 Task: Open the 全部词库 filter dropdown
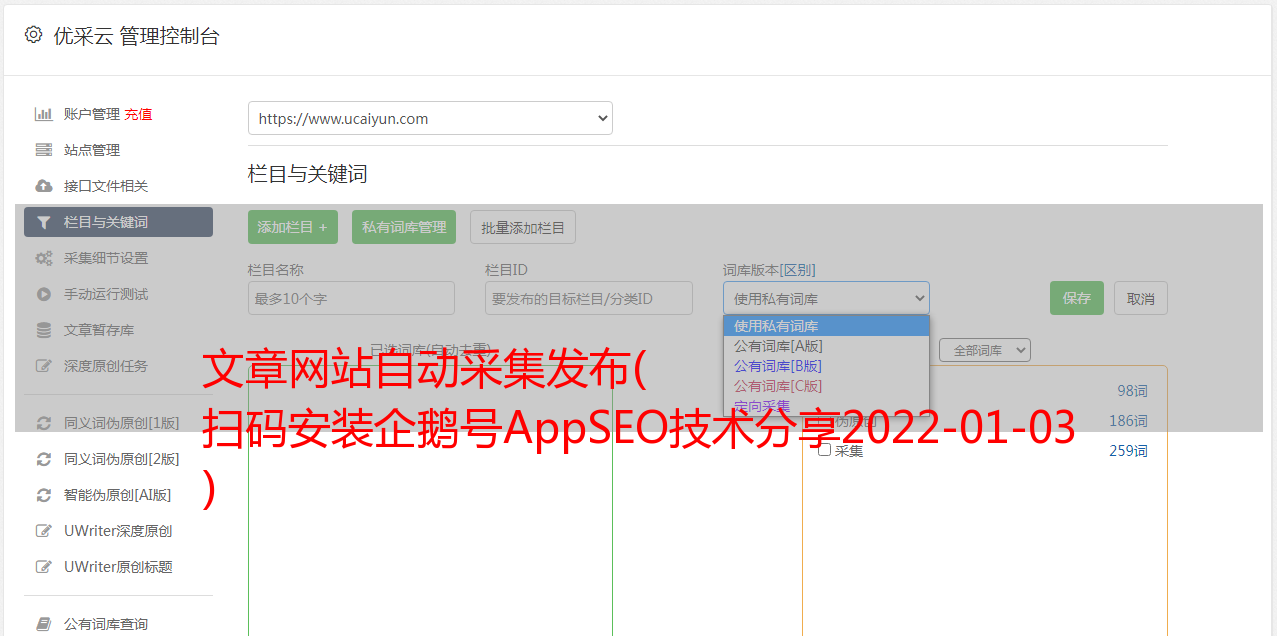pos(985,350)
